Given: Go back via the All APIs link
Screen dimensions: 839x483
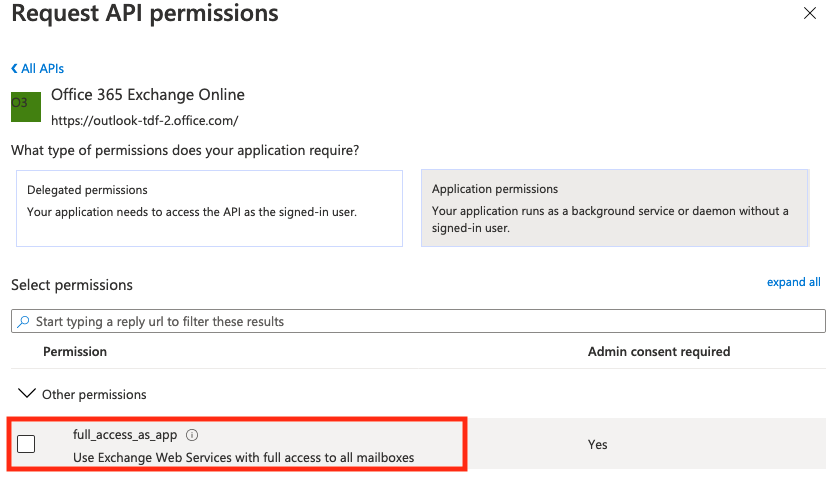Looking at the screenshot, I should [42, 69].
